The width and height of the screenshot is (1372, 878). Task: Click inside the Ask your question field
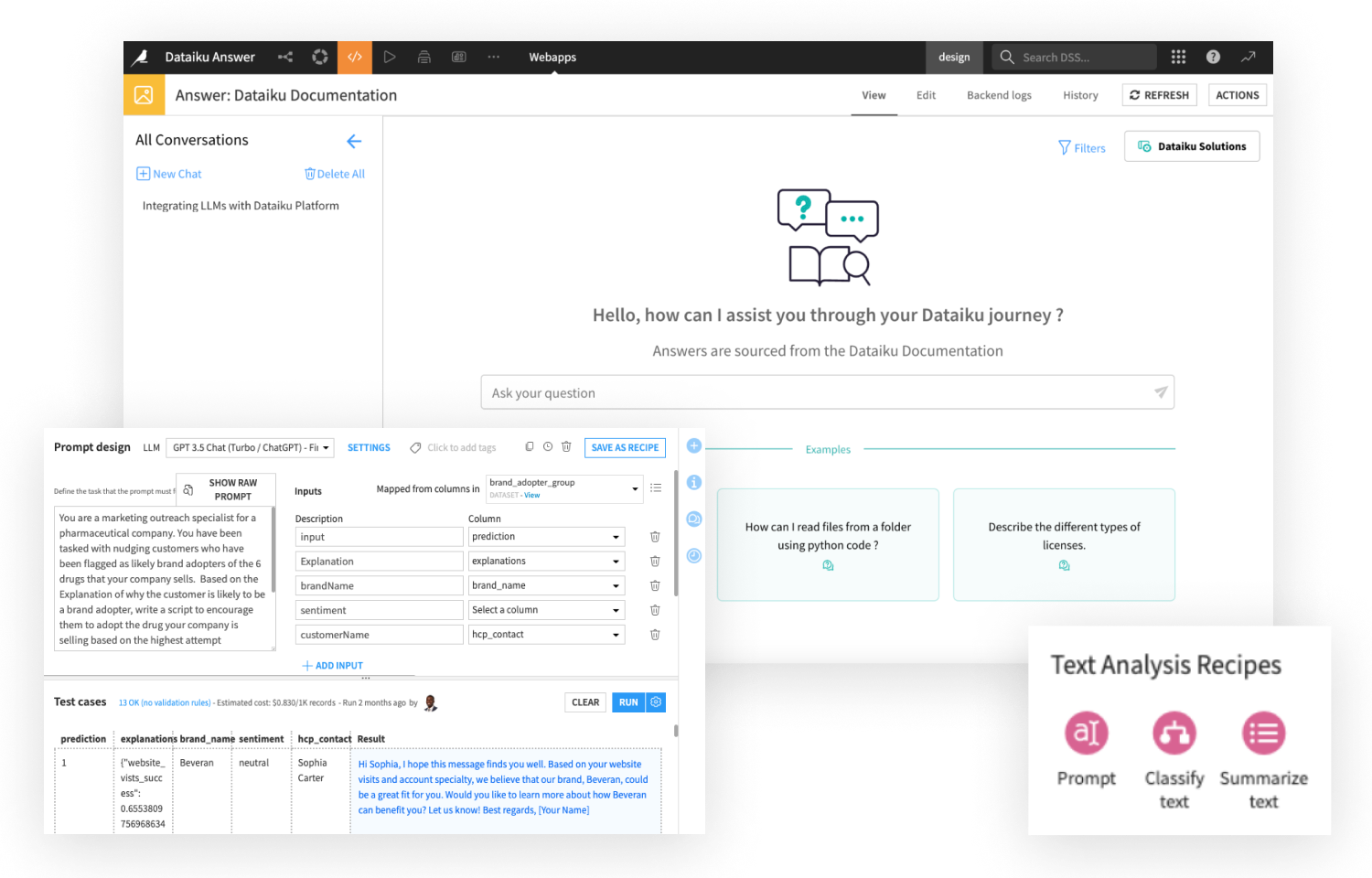pyautogui.click(x=823, y=391)
